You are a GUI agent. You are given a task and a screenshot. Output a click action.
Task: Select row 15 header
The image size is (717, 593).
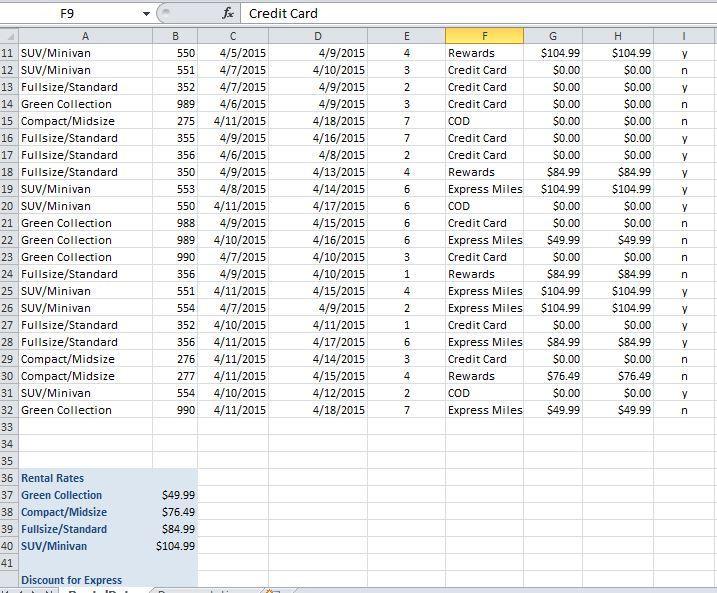point(9,121)
